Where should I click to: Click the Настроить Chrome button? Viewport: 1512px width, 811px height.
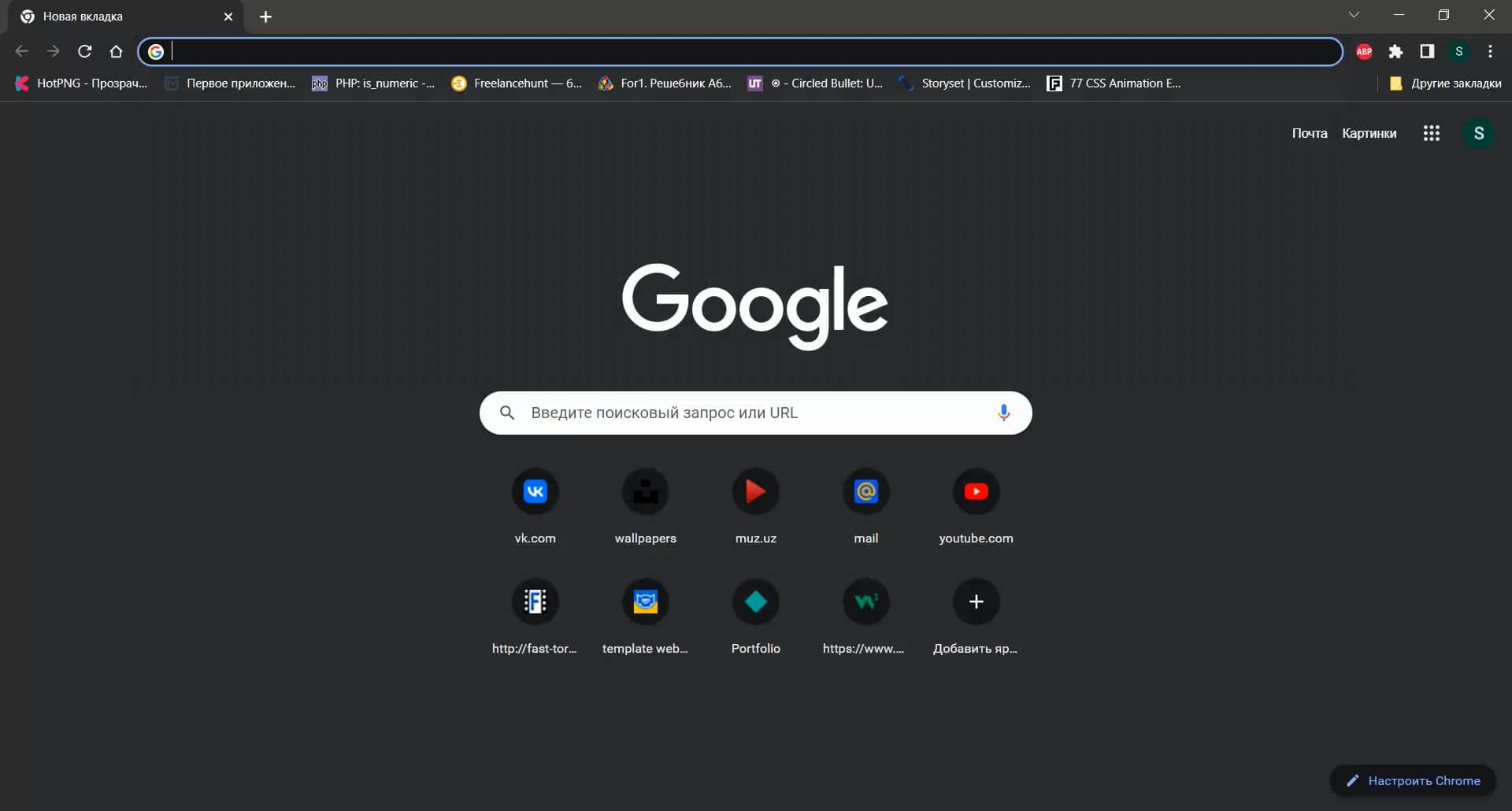[1413, 780]
